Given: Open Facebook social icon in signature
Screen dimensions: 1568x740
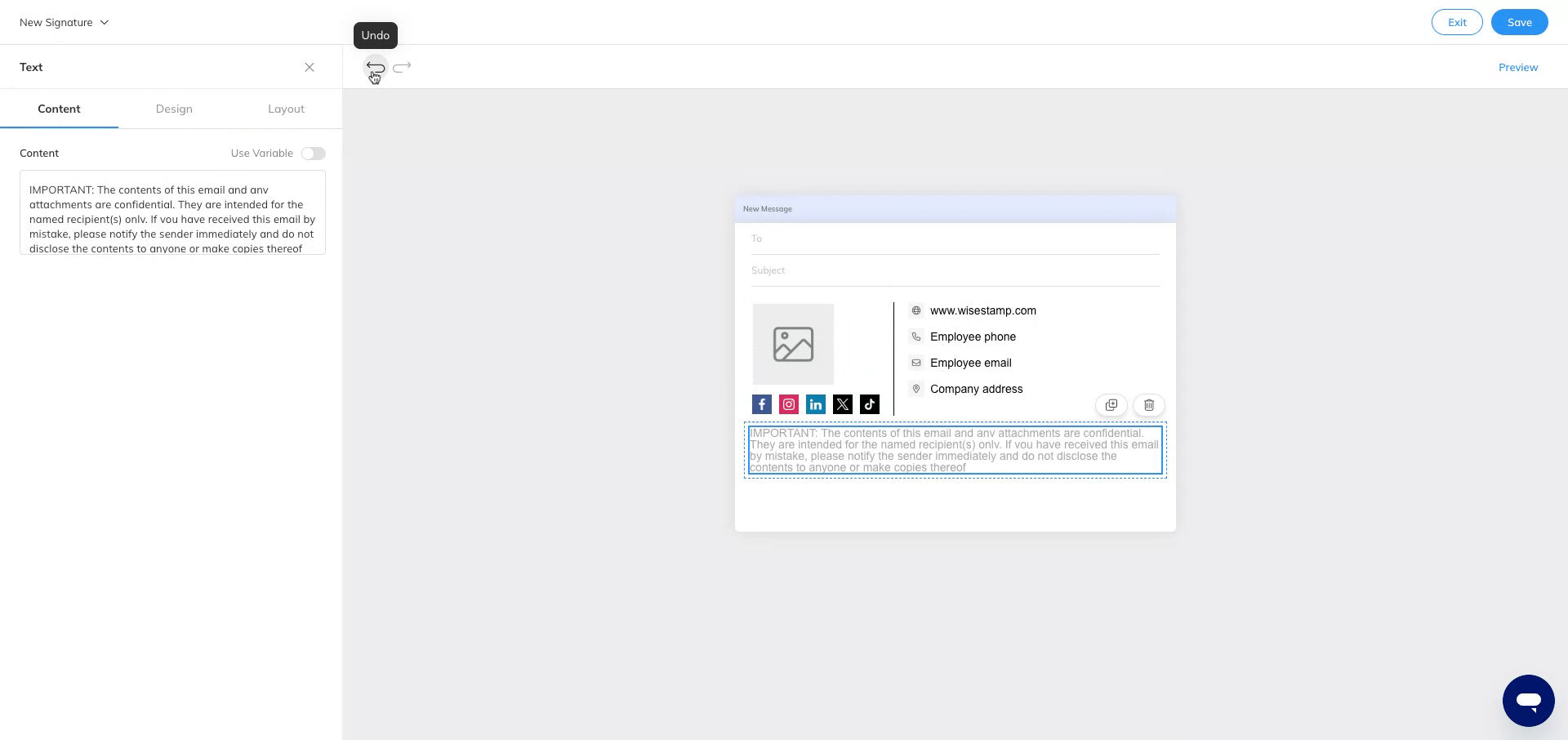Looking at the screenshot, I should point(761,403).
